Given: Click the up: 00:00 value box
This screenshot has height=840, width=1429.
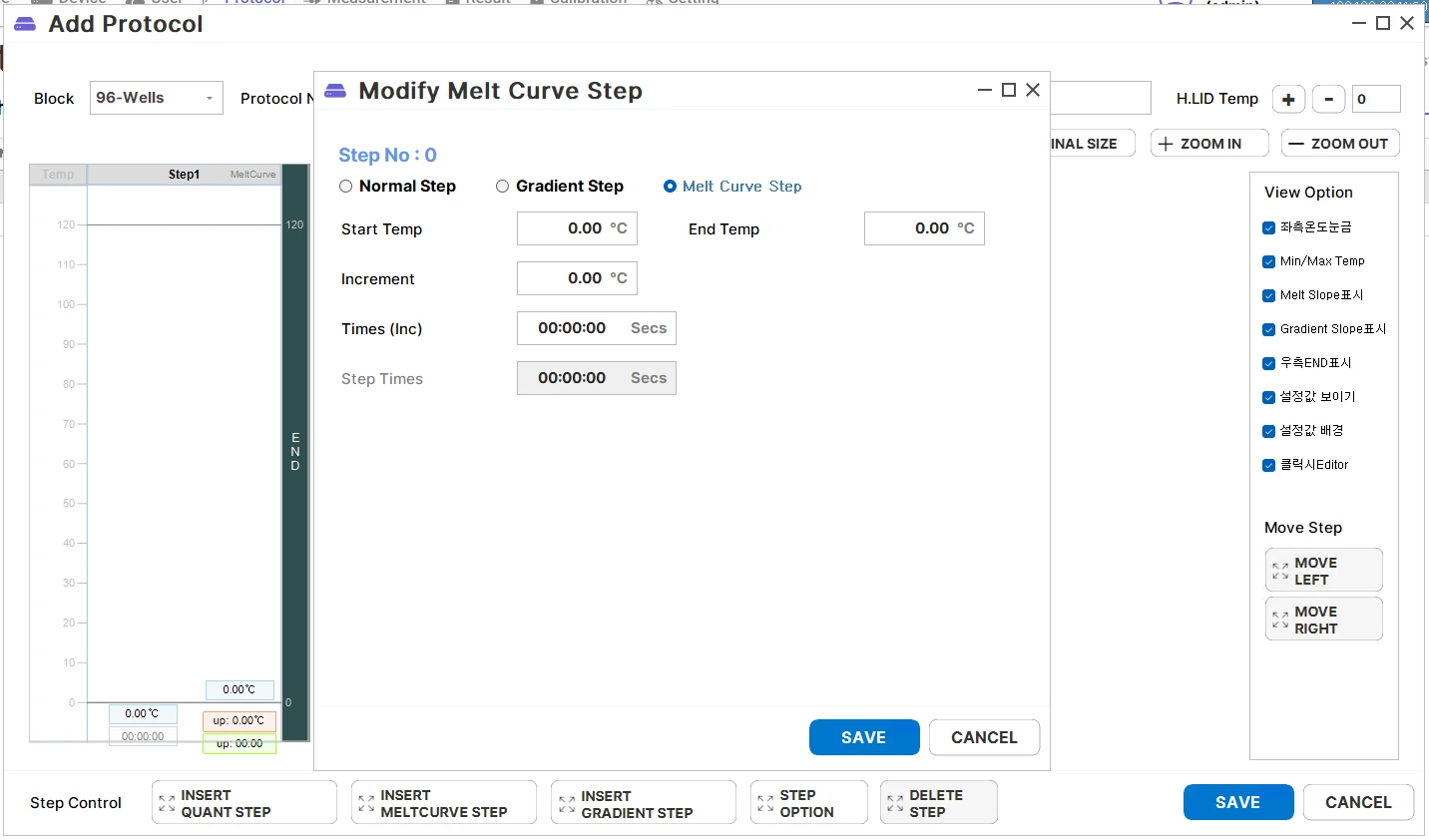Looking at the screenshot, I should 239,744.
